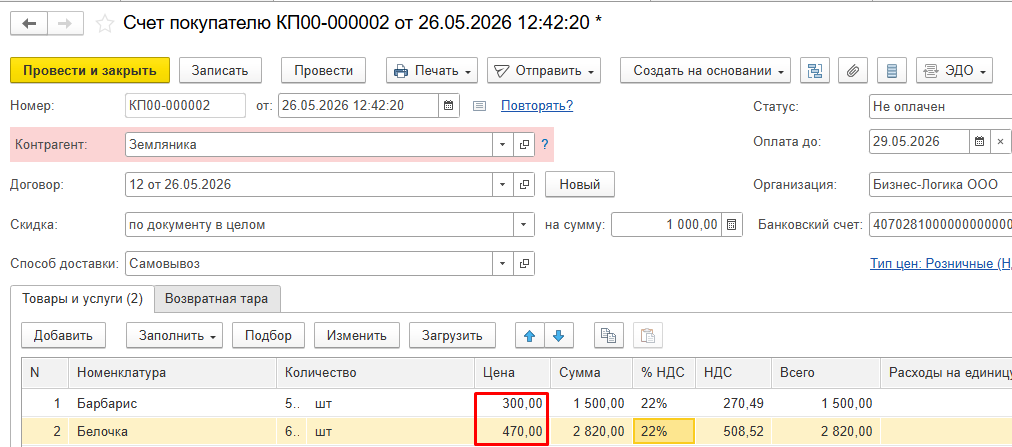Screen dimensions: 1012x447
Task: Expand Отправить dropdown menu
Action: point(543,70)
